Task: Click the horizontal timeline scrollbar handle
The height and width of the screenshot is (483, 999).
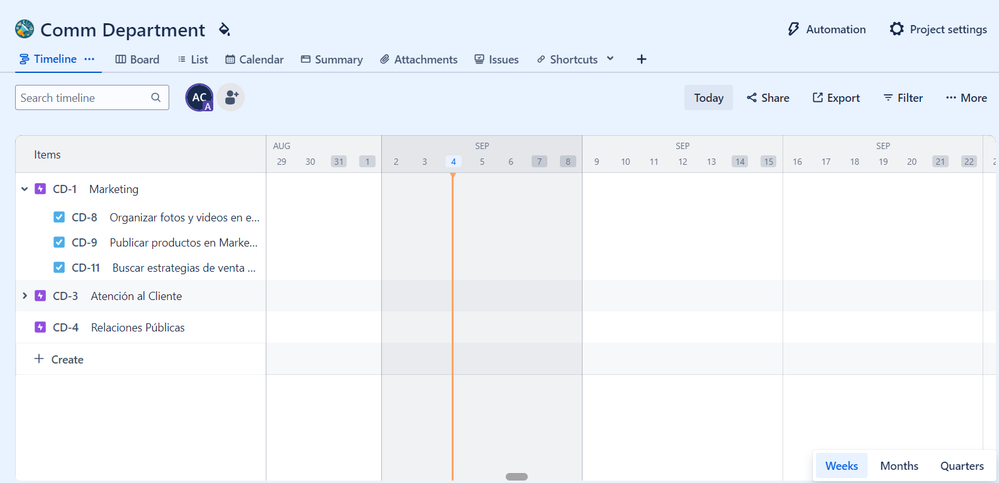Action: coord(517,477)
